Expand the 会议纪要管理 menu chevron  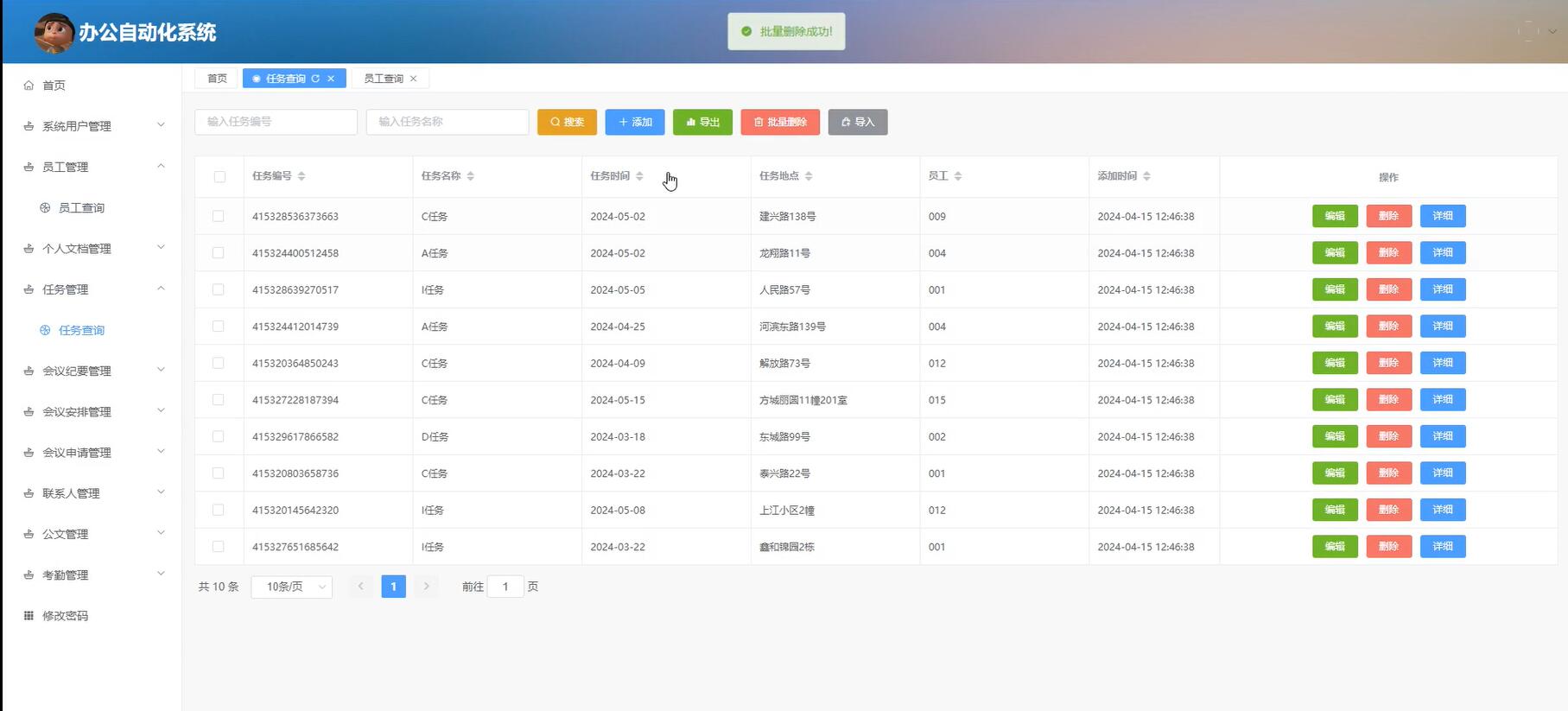coord(161,371)
